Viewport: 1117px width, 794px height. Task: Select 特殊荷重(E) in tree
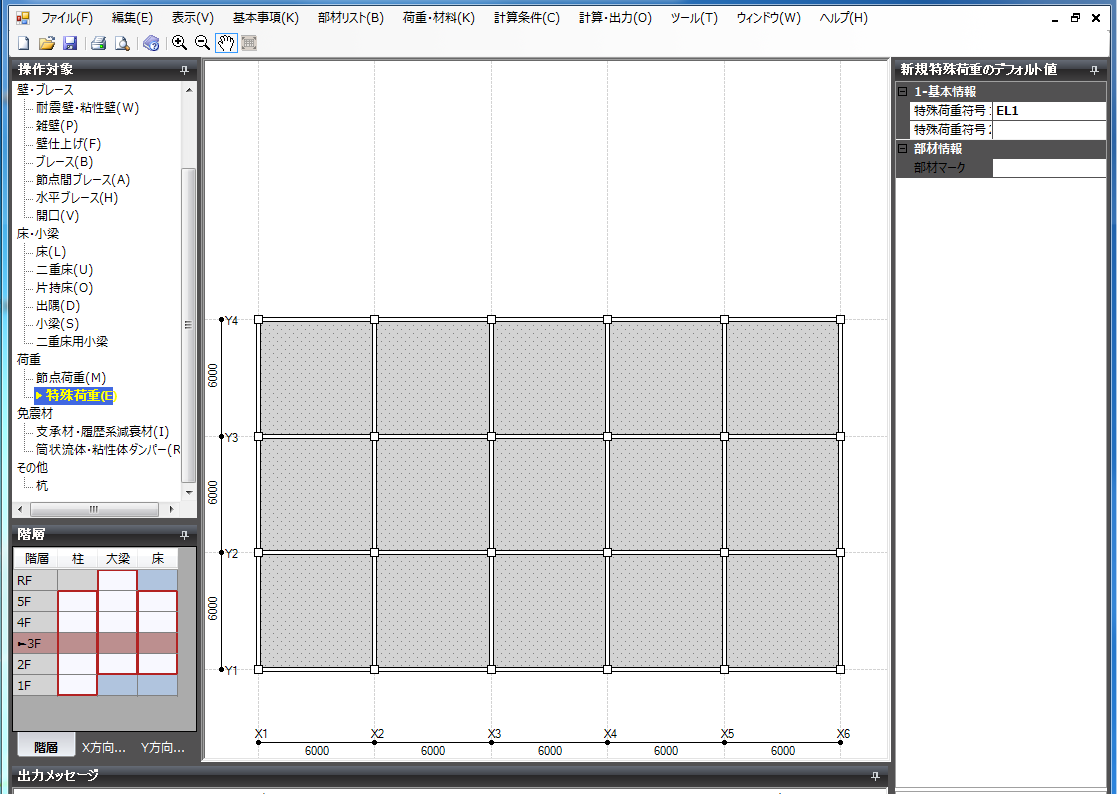75,395
